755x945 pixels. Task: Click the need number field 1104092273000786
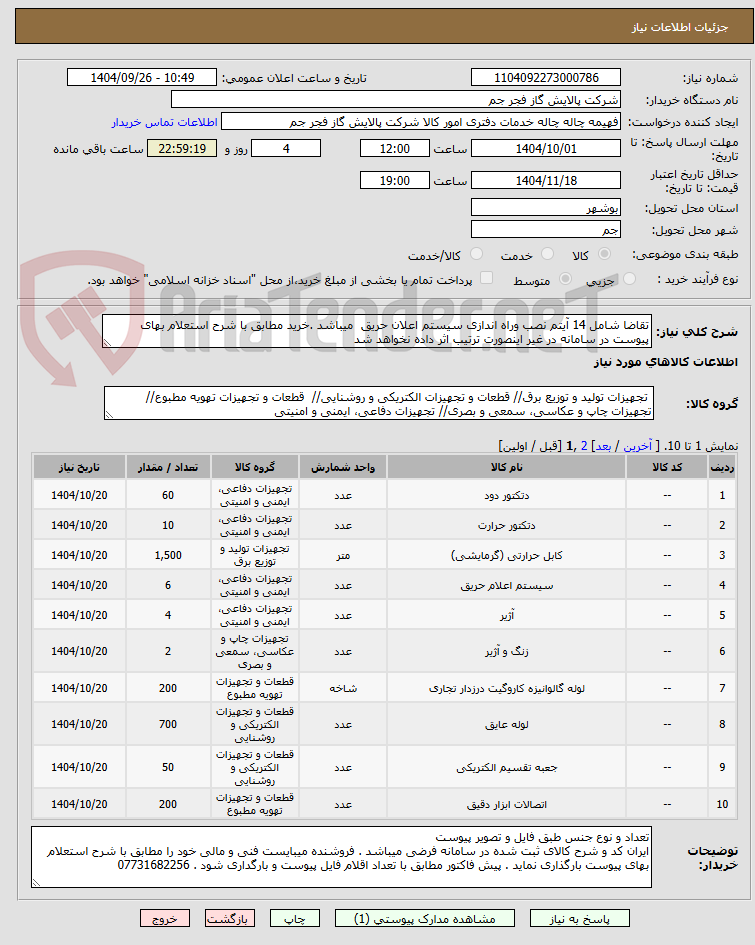coord(546,78)
